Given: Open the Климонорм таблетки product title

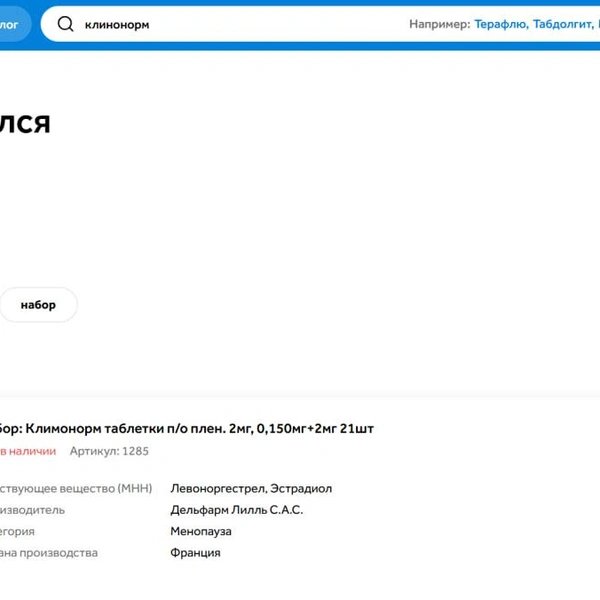Looking at the screenshot, I should [186, 429].
